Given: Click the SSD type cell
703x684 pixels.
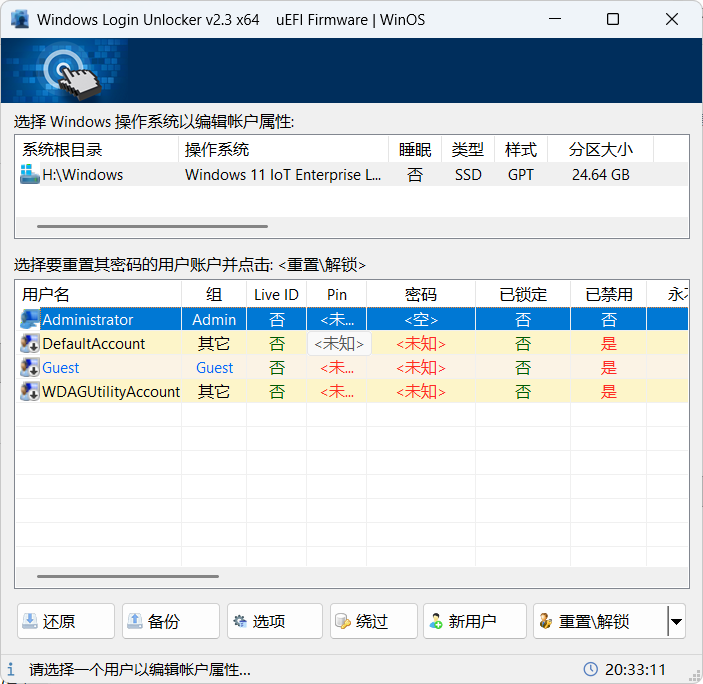Looking at the screenshot, I should point(468,174).
